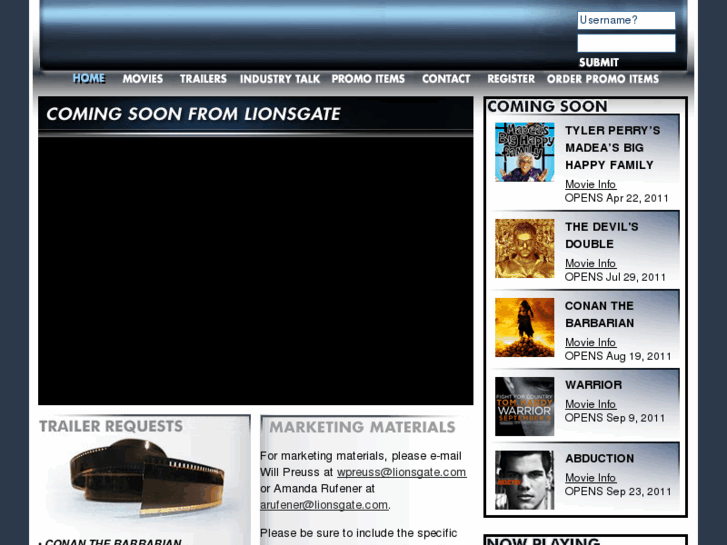This screenshot has width=727, height=545.
Task: Click the Trailer Requests heading
Action: coord(111,426)
